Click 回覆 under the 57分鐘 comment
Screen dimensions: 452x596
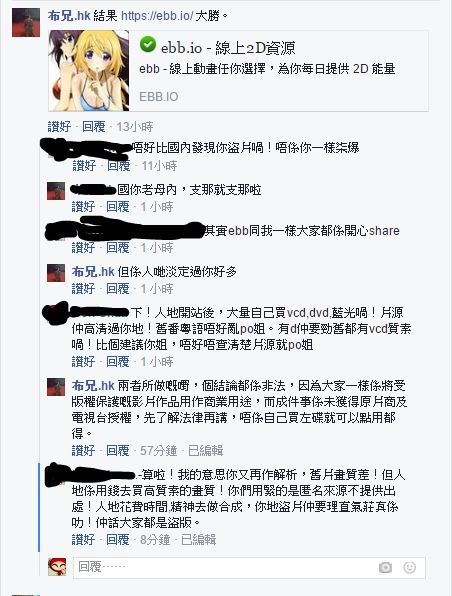[118, 451]
